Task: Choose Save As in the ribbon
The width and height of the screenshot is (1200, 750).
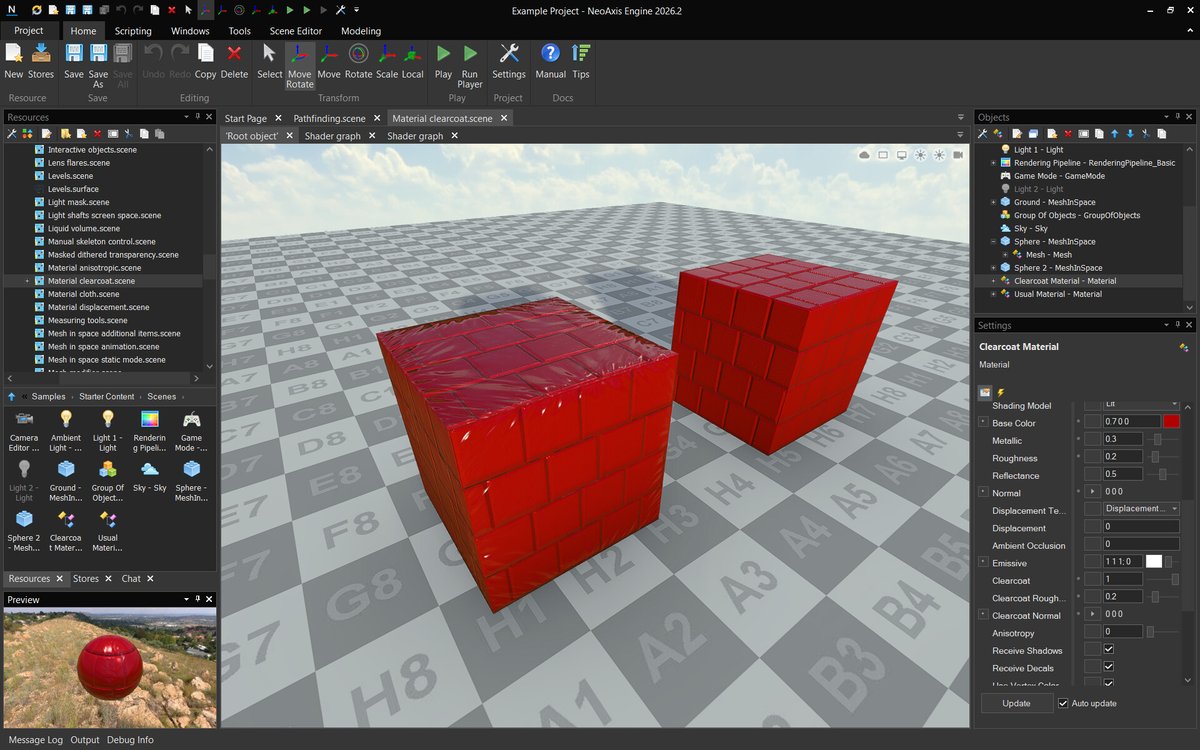Action: point(98,66)
